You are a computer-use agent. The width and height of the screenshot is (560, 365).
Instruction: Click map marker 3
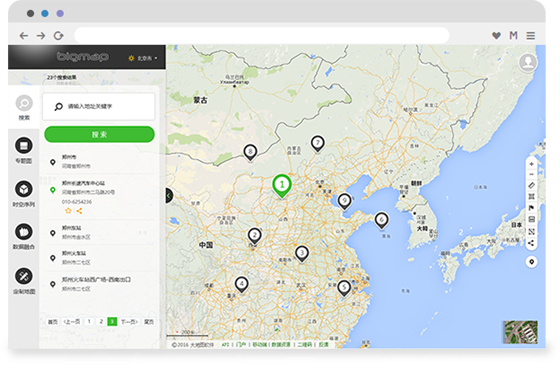coord(302,254)
